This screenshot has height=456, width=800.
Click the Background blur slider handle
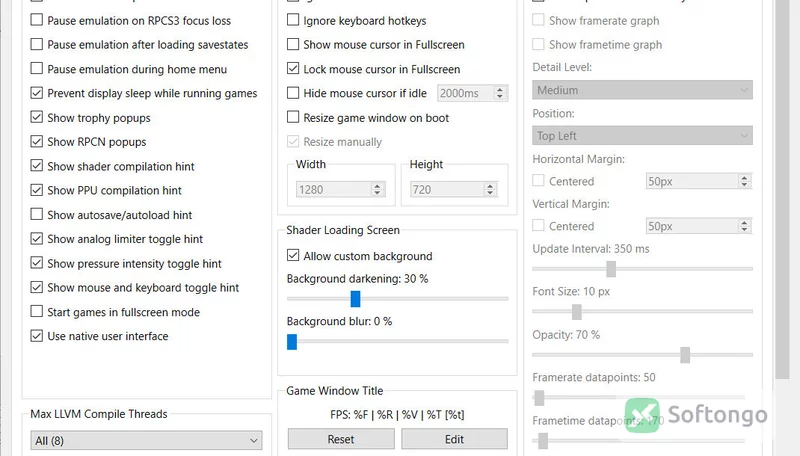(x=292, y=342)
